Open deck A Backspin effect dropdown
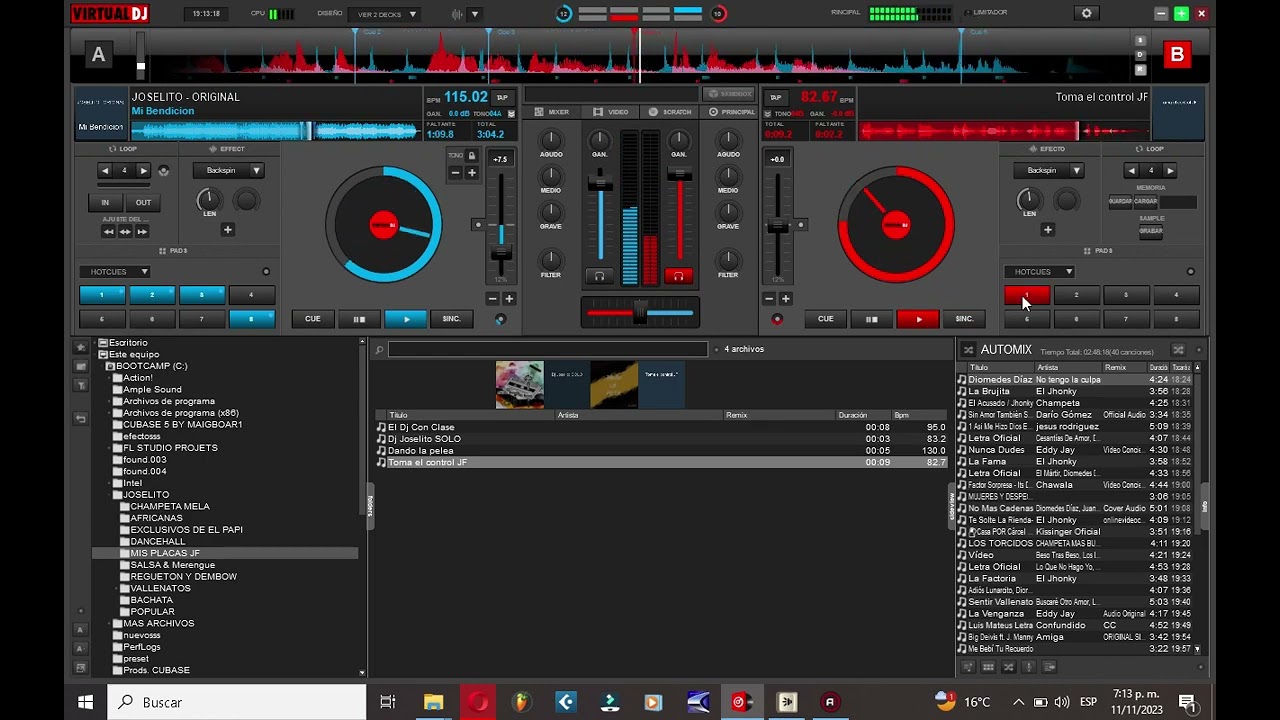The image size is (1280, 720). (229, 171)
